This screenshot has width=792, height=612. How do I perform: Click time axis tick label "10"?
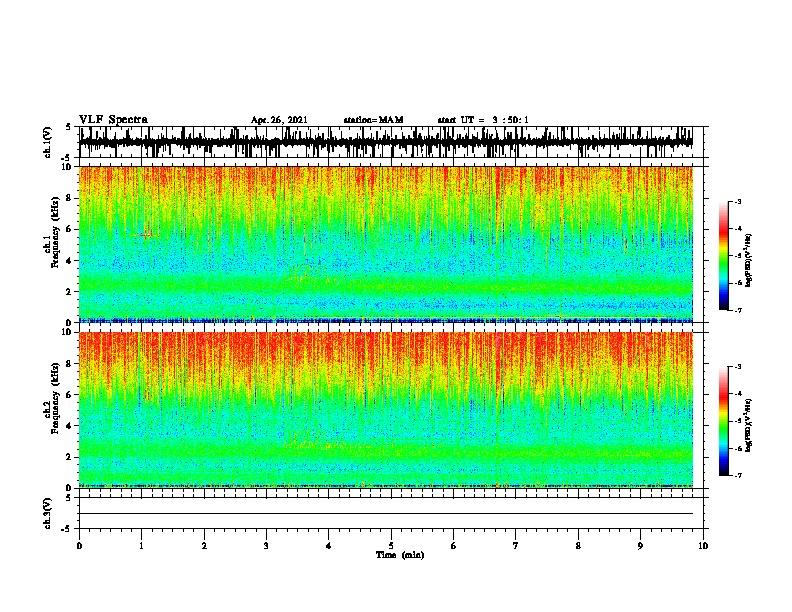[x=703, y=546]
